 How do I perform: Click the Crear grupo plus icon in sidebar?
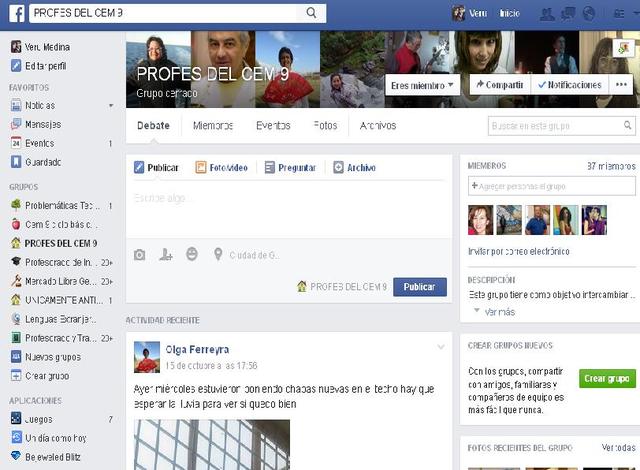(x=16, y=375)
